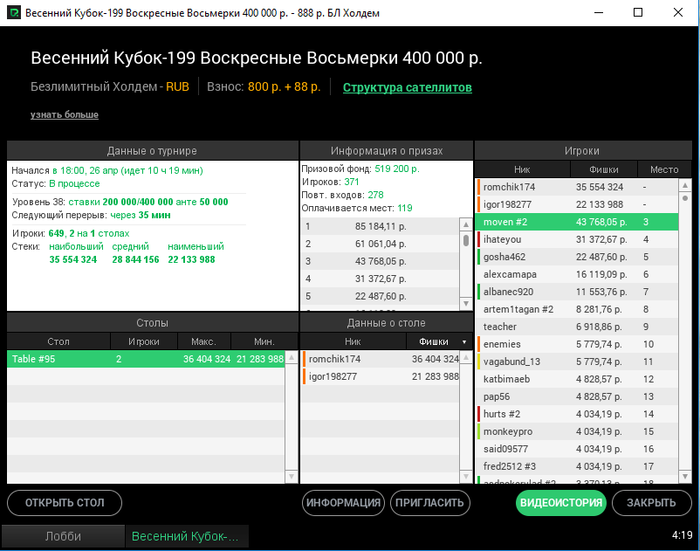Click table data scrollbar down arrow
The height and width of the screenshot is (551, 700).
pyautogui.click(x=466, y=476)
